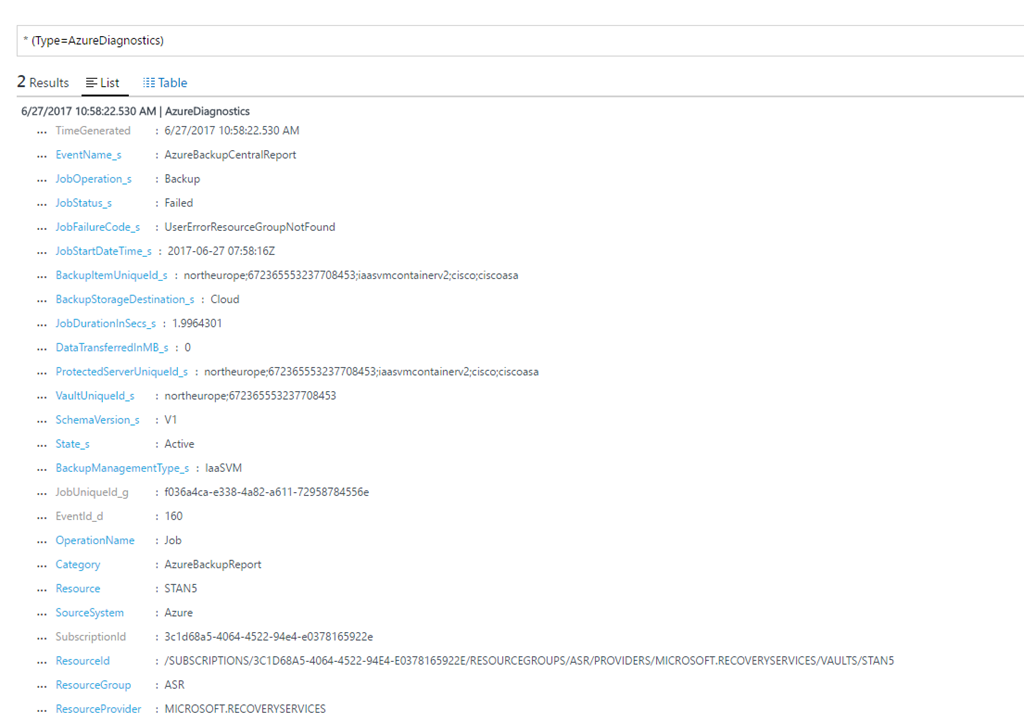1024x723 pixels.
Task: Click the BackupItemUniqueId_s field name
Action: click(111, 275)
